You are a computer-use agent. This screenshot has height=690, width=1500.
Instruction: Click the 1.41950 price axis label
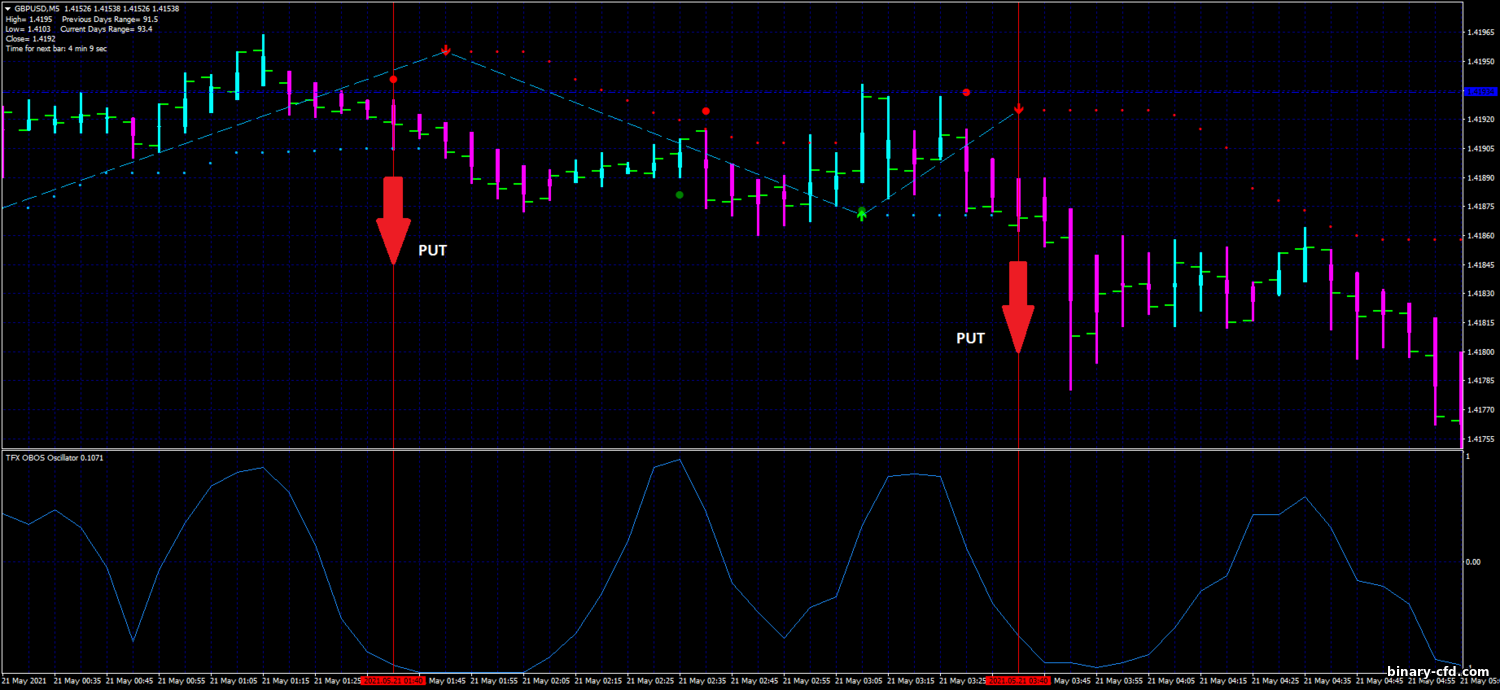tap(1480, 62)
